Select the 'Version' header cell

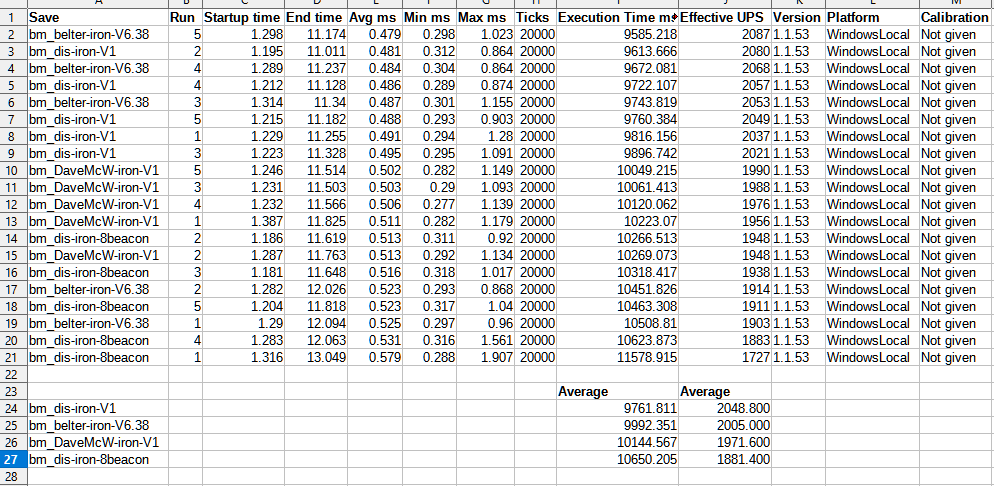coord(798,18)
